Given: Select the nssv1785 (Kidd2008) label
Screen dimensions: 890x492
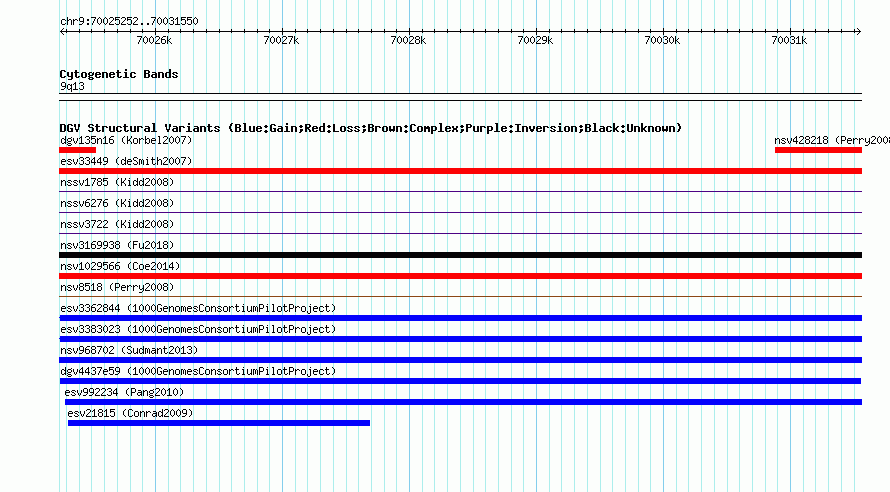Looking at the screenshot, I should pos(117,182).
